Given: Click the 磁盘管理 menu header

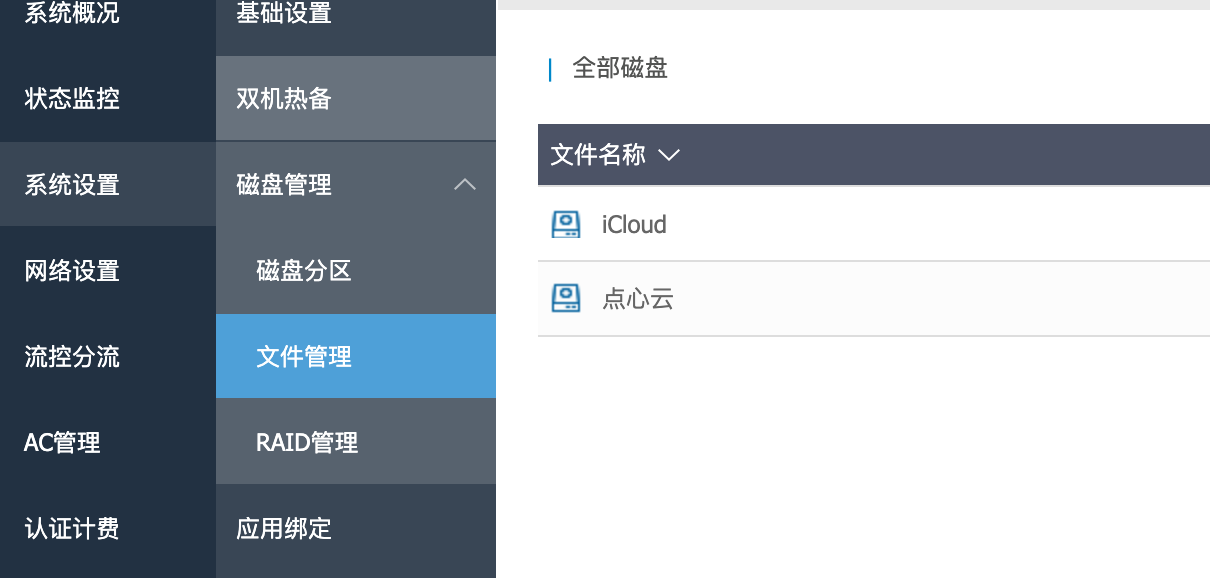Looking at the screenshot, I should 284,185.
